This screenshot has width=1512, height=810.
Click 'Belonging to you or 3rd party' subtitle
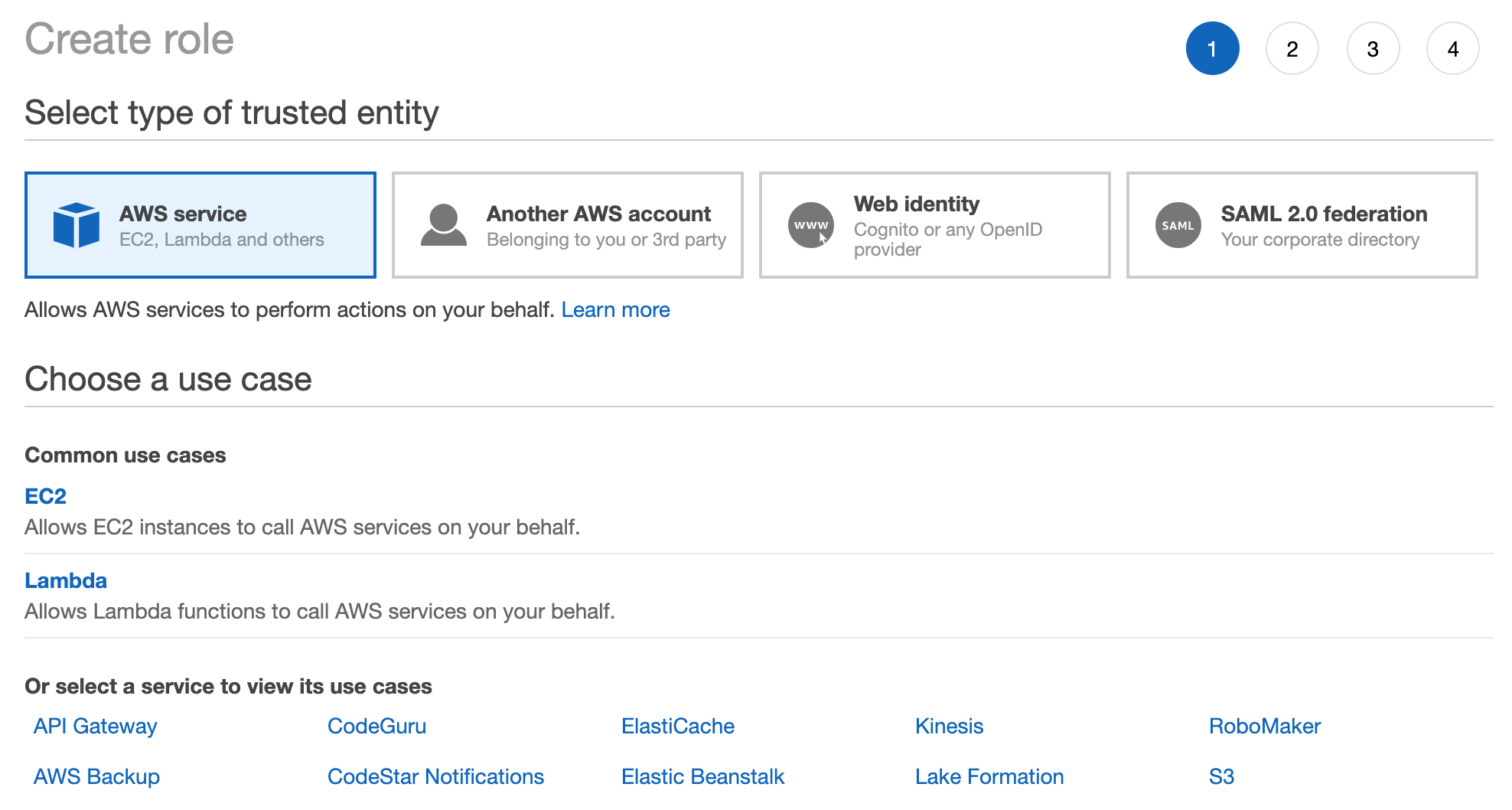coord(607,240)
